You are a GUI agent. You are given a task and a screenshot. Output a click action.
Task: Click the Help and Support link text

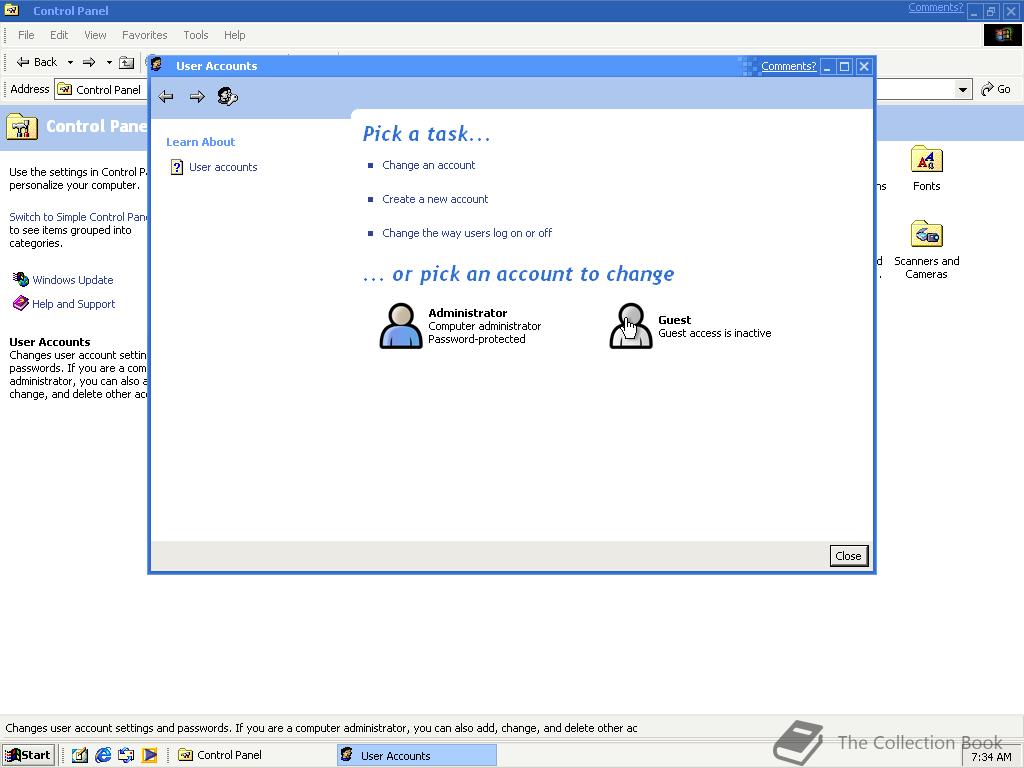(x=73, y=304)
